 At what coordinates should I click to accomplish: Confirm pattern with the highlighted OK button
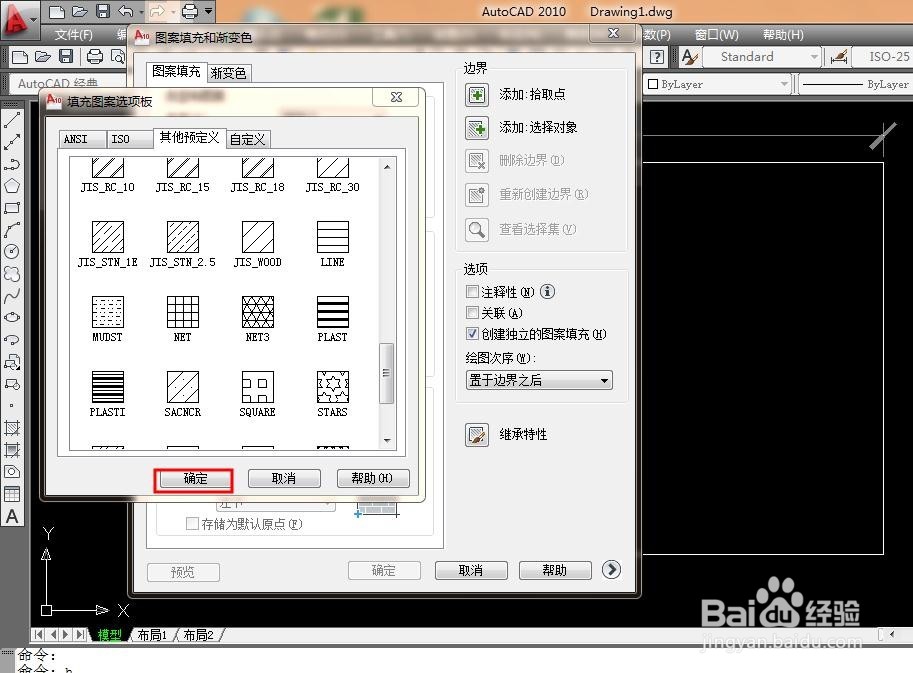[x=195, y=479]
